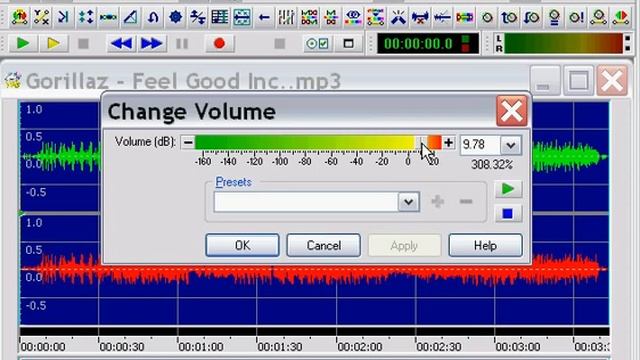The height and width of the screenshot is (360, 640).
Task: Click the offset slanted arrows icon
Action: [x=198, y=17]
